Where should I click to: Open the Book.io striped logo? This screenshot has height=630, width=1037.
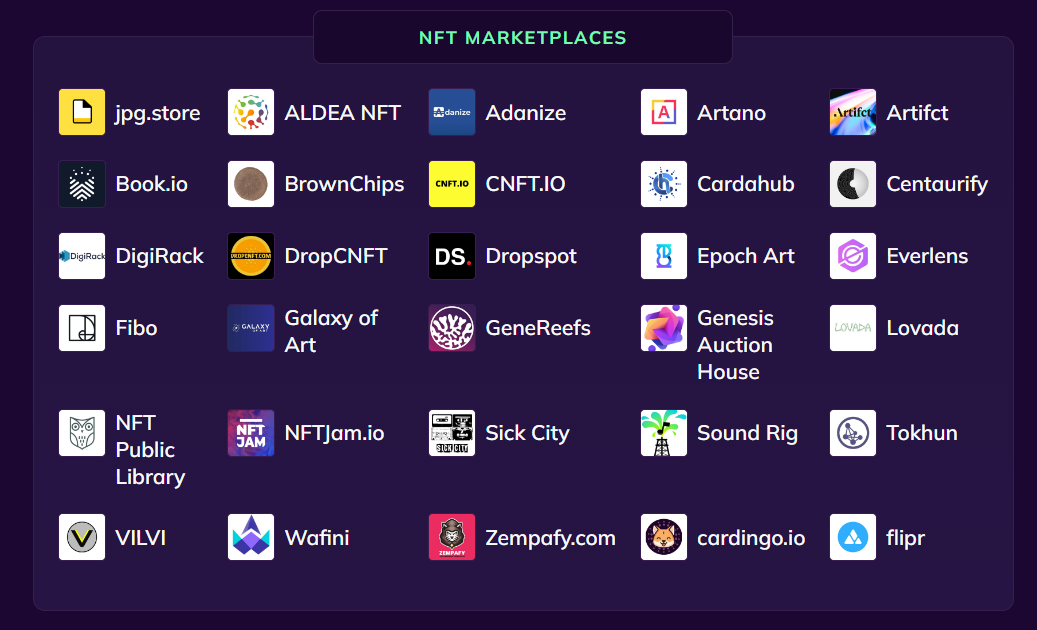coord(82,184)
